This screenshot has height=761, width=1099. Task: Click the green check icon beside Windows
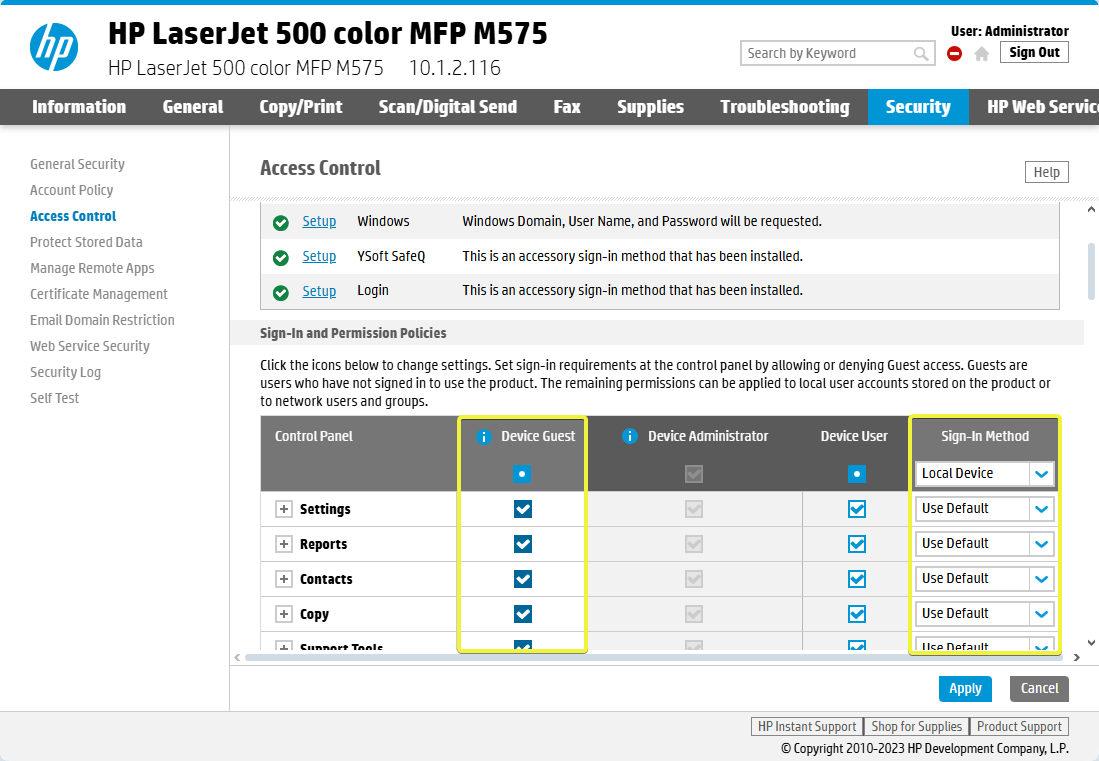tap(281, 223)
